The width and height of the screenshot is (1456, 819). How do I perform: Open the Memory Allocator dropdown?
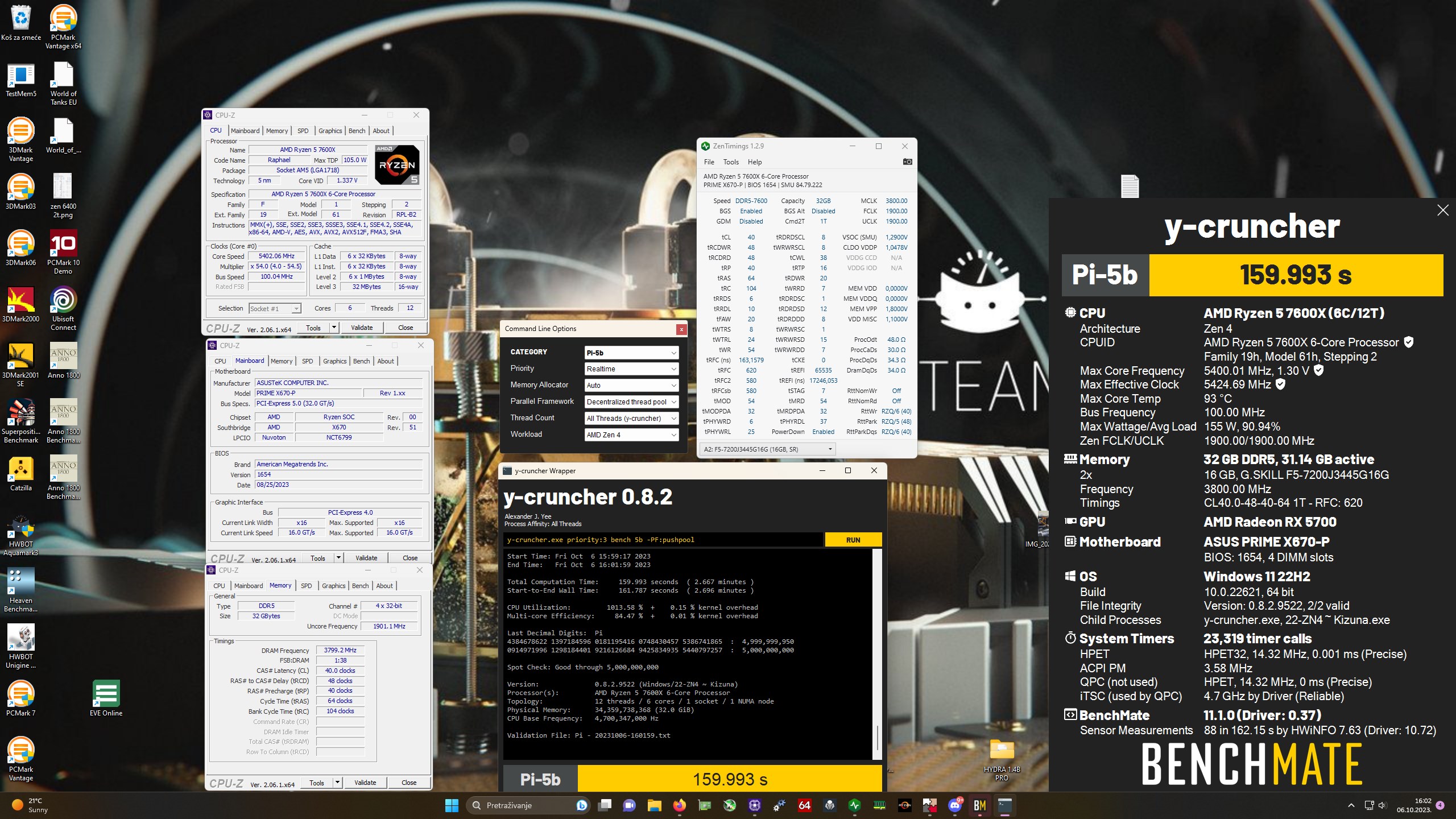[631, 386]
